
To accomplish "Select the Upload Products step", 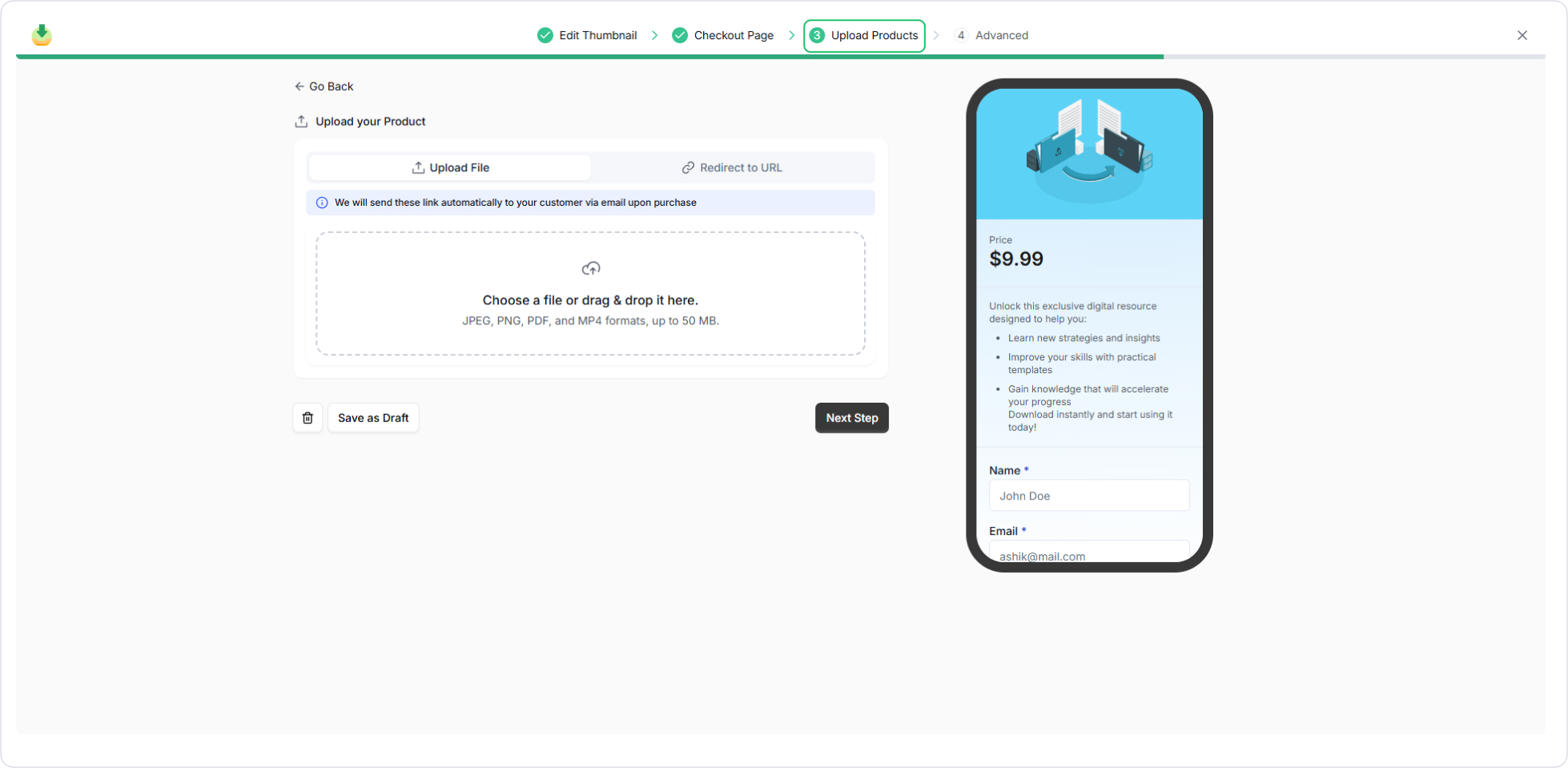I will [865, 35].
